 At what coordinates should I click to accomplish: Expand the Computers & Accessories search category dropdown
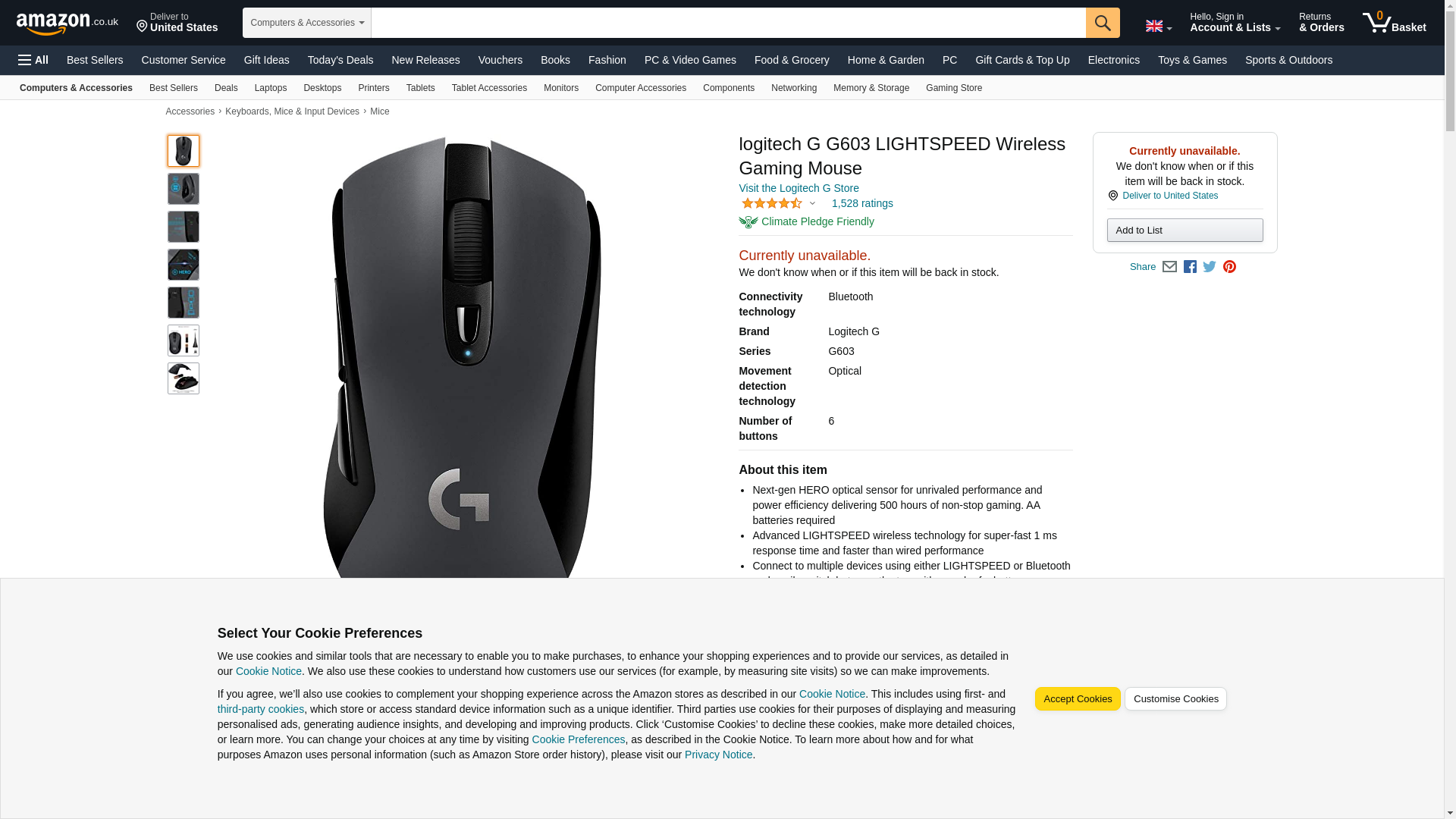tap(307, 23)
